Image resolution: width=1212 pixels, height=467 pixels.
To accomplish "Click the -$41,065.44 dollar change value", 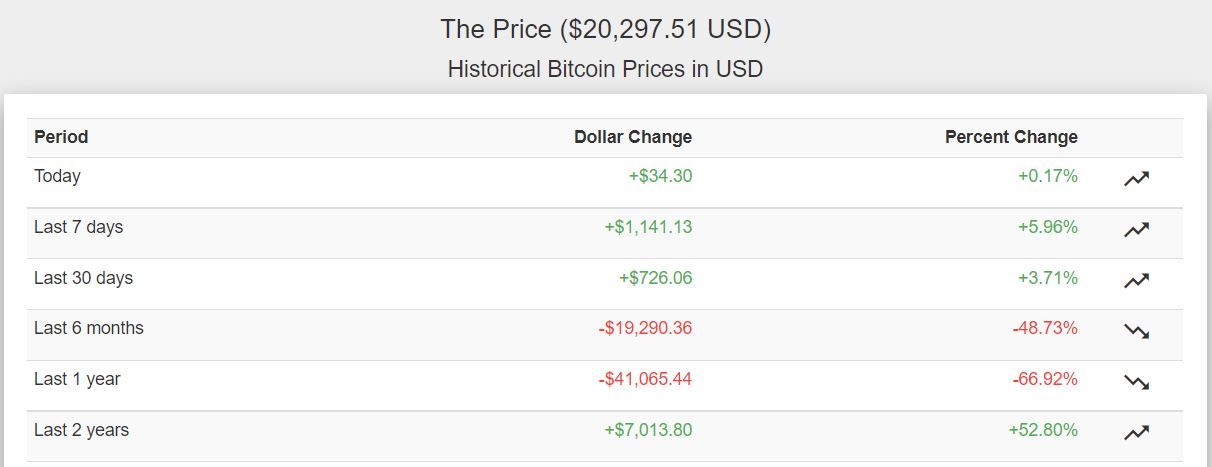I will 645,379.
